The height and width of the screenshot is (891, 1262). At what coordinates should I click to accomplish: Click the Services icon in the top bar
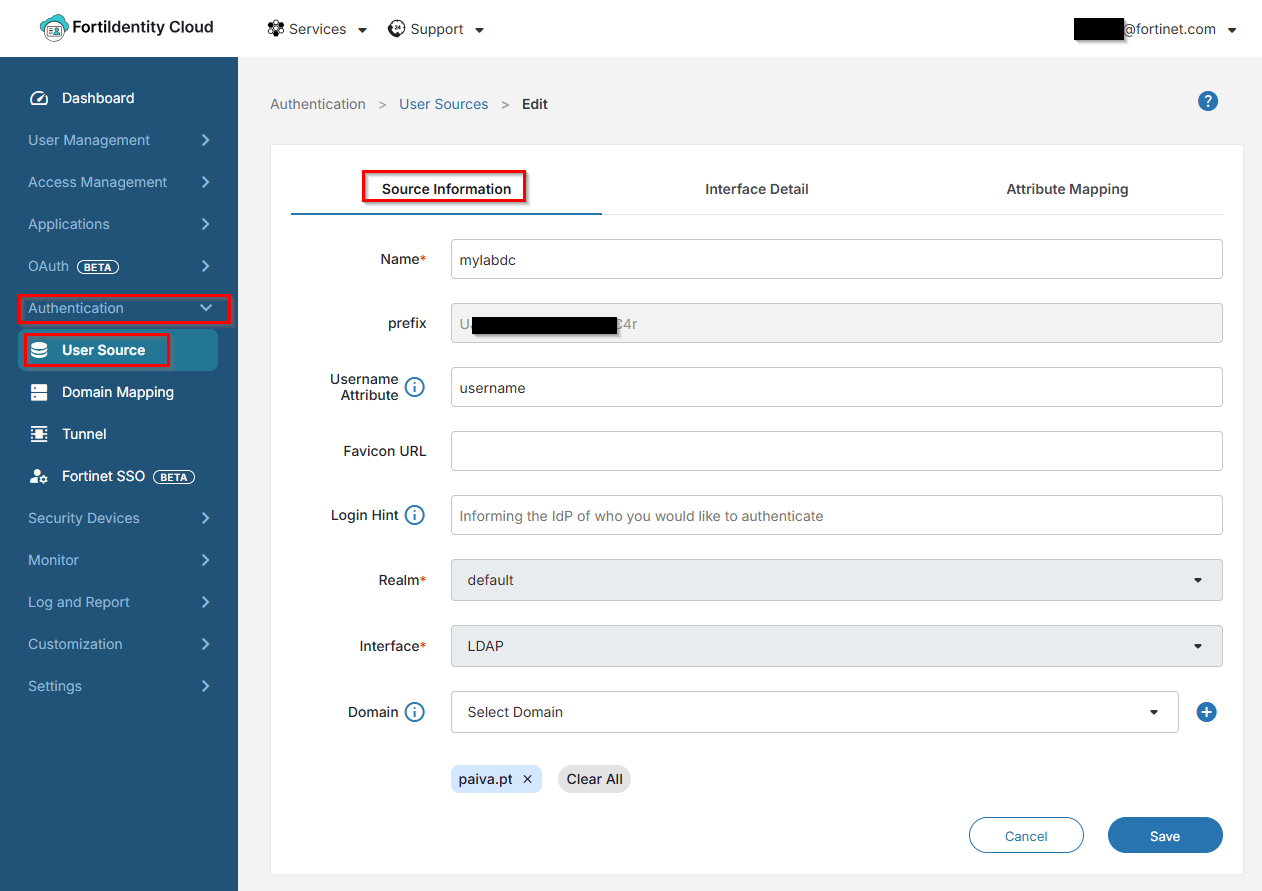click(276, 29)
